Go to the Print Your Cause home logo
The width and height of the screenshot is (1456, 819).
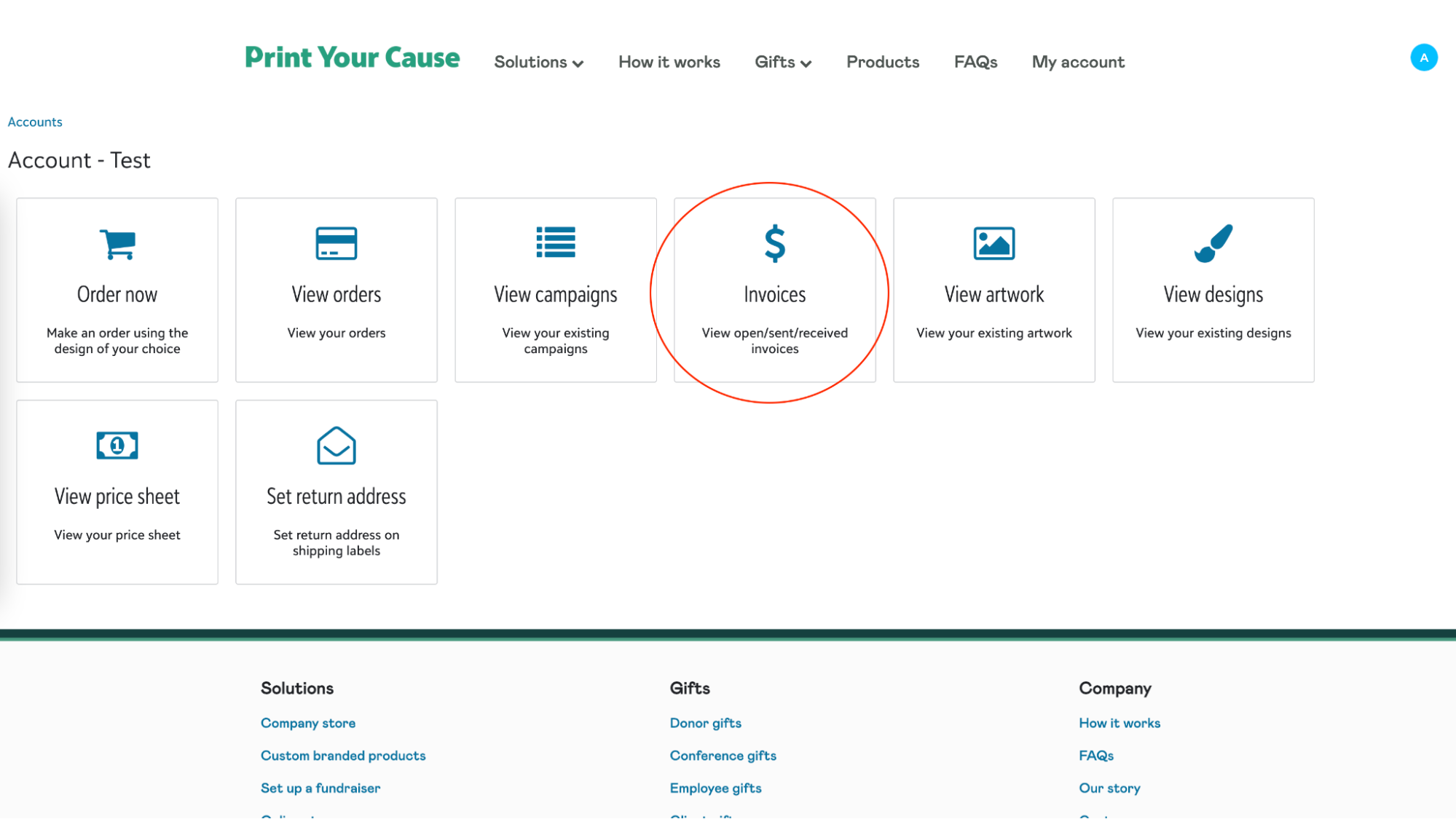tap(353, 58)
